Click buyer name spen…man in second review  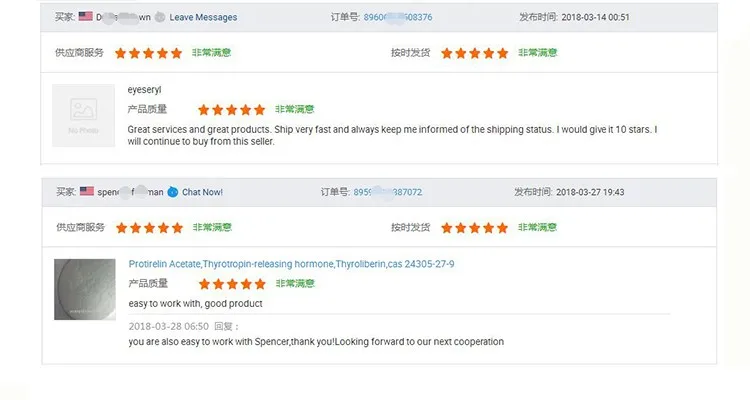coord(129,192)
